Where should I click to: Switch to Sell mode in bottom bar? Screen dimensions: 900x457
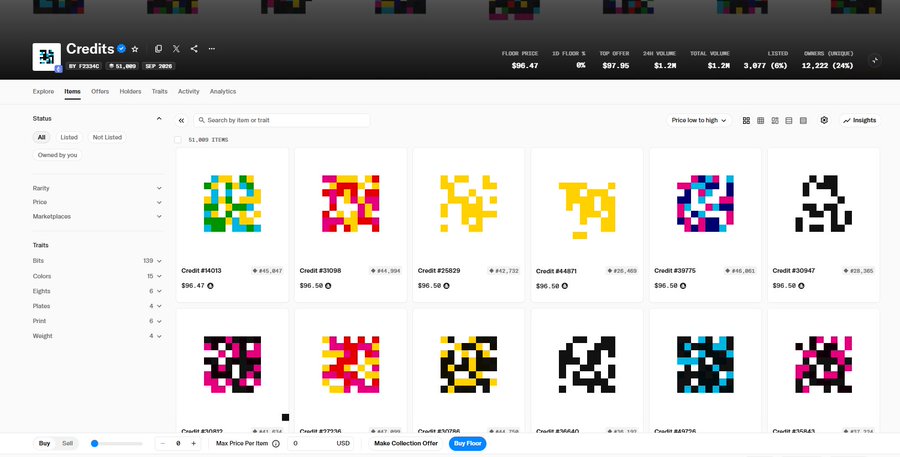pyautogui.click(x=67, y=444)
